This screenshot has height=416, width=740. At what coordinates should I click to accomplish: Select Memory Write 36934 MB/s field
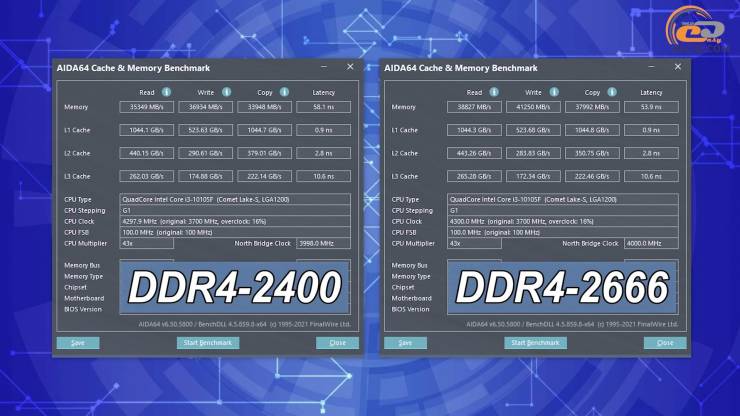coord(205,107)
